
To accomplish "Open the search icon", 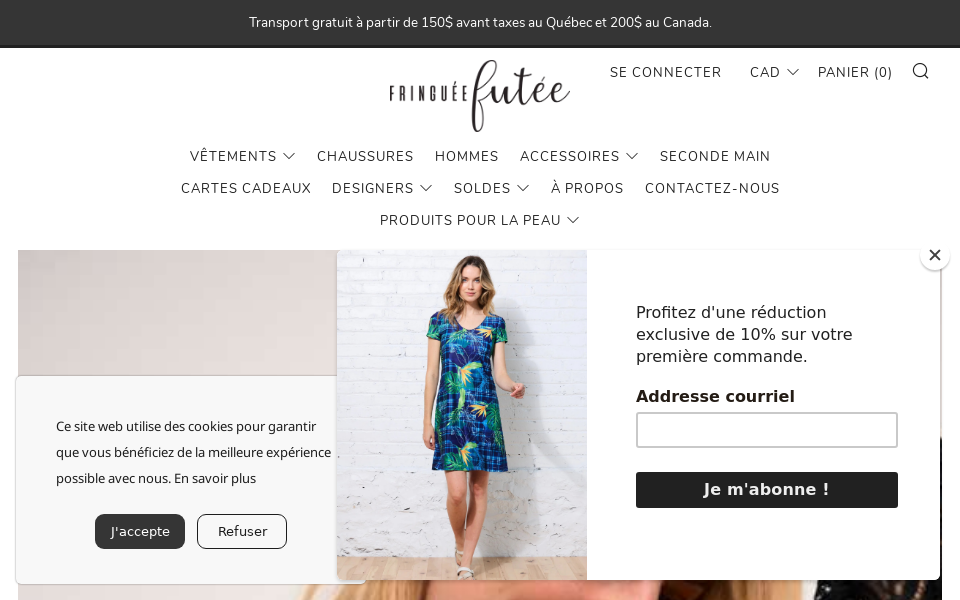I will (920, 71).
